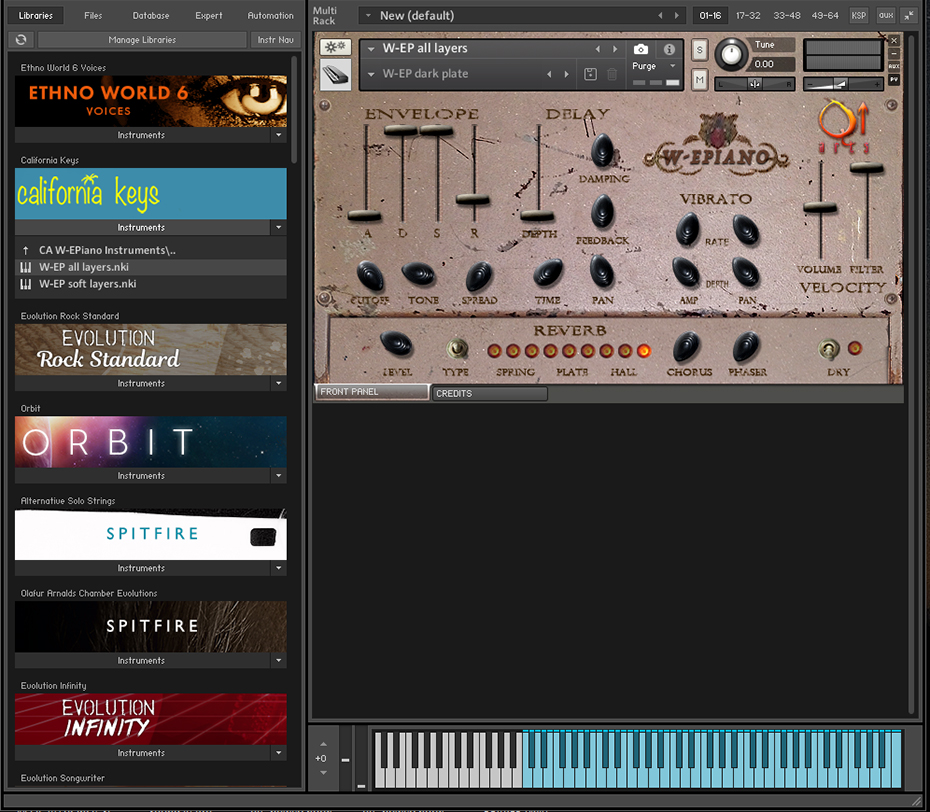Open snapshot menu arrow beside W-EP dark plate

click(x=371, y=74)
